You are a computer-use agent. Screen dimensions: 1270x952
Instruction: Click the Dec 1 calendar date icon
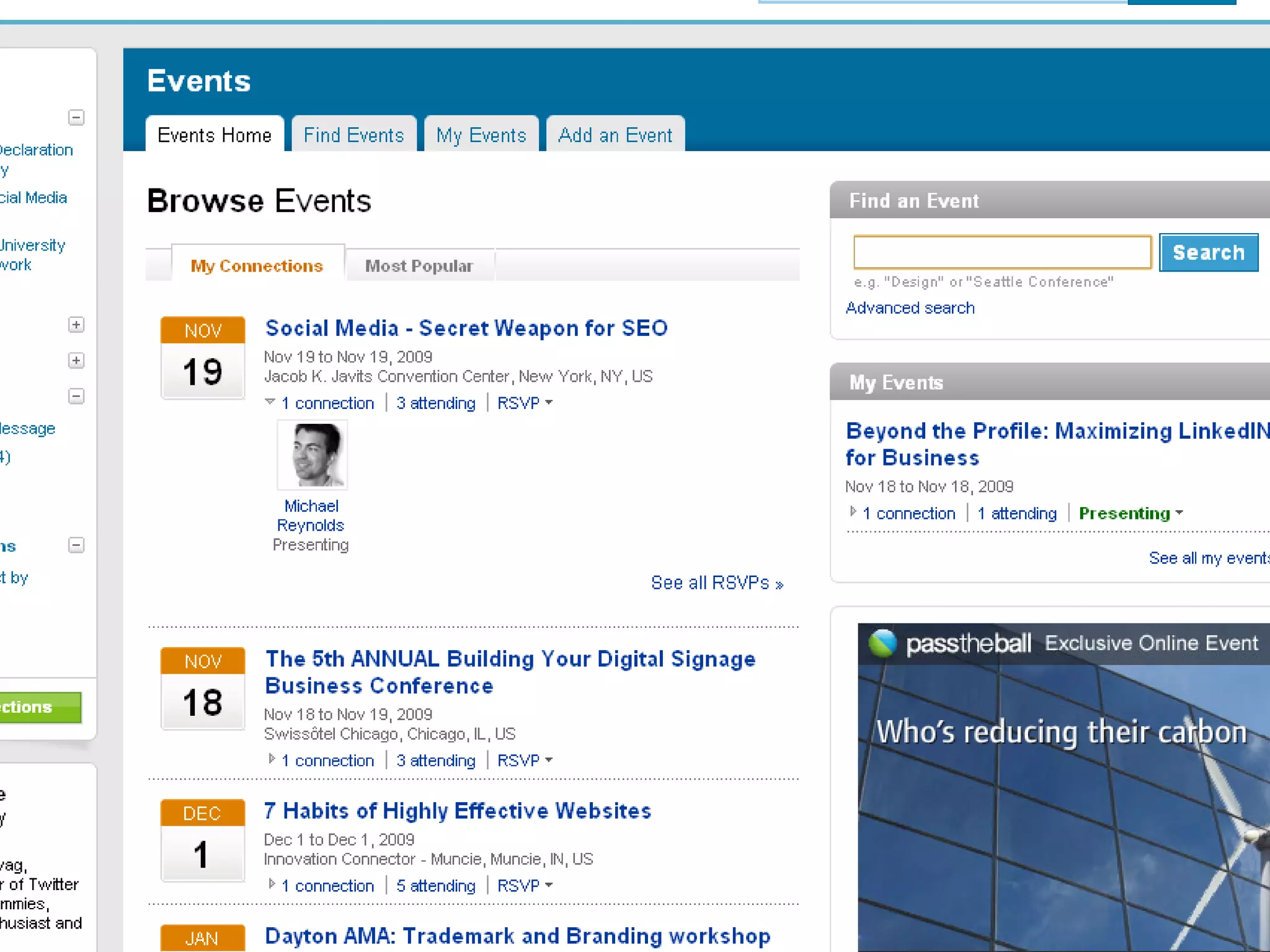coord(203,840)
